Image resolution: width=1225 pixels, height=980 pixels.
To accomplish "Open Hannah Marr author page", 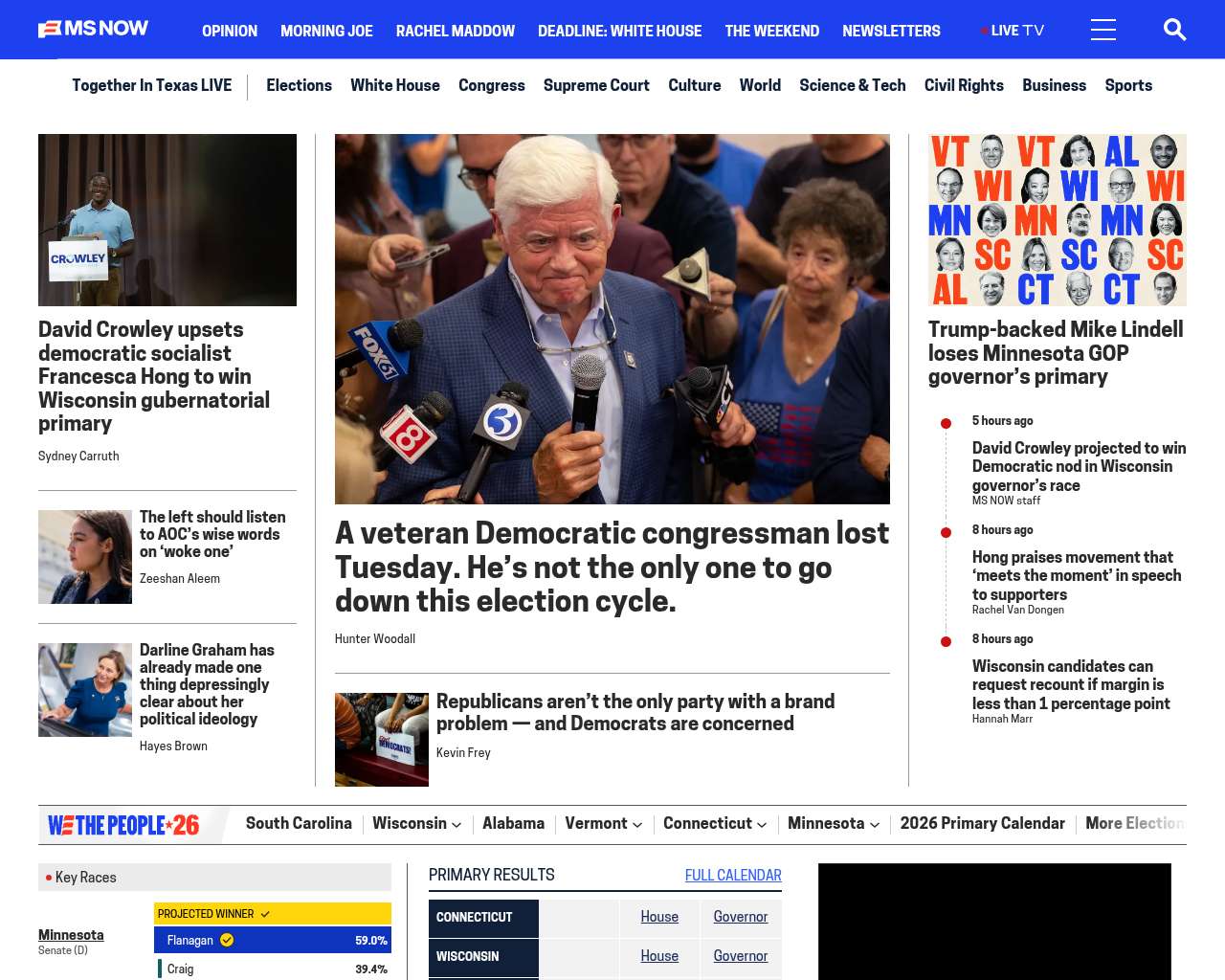I will coord(1002,719).
